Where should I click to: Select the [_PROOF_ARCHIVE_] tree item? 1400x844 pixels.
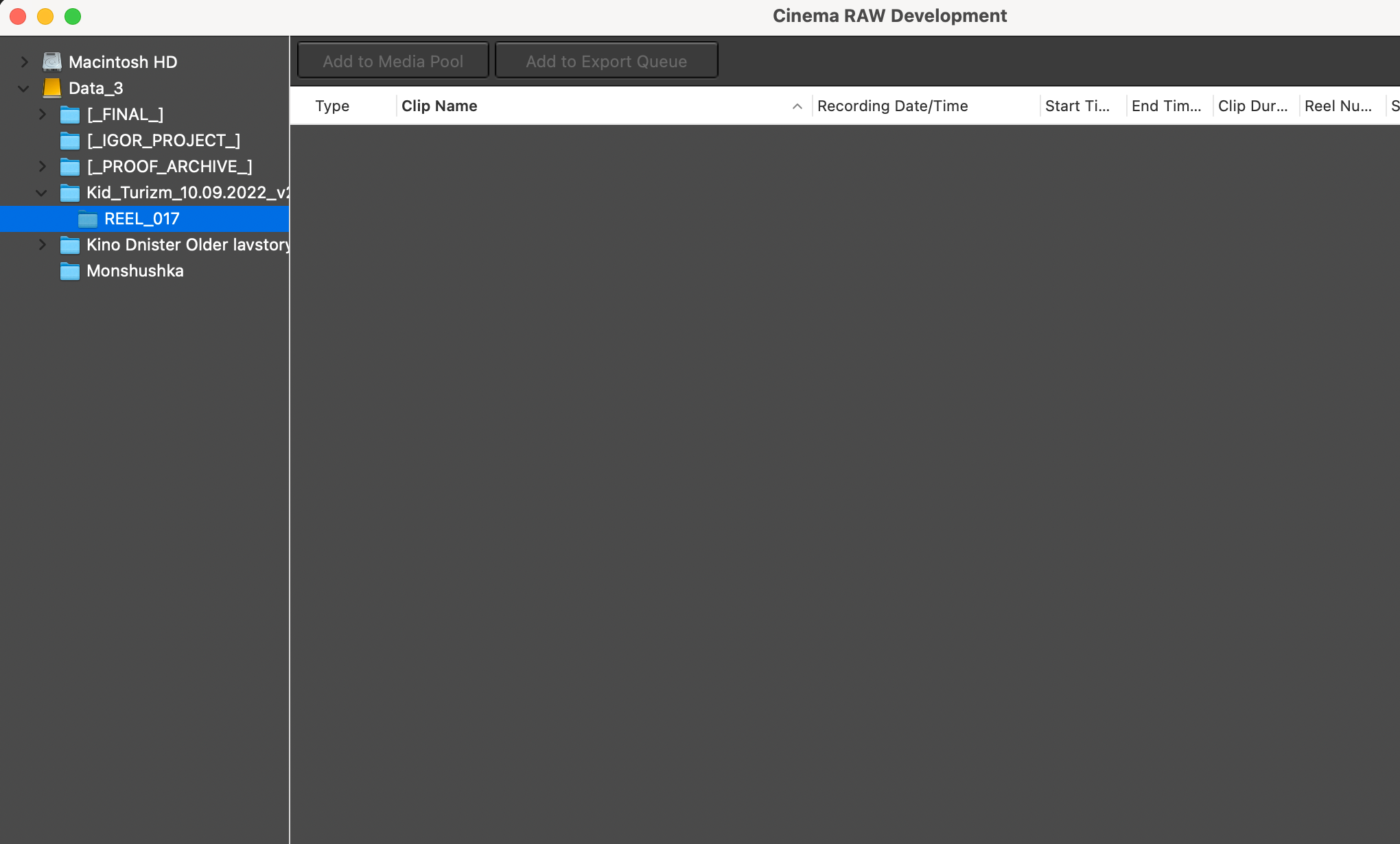(170, 166)
